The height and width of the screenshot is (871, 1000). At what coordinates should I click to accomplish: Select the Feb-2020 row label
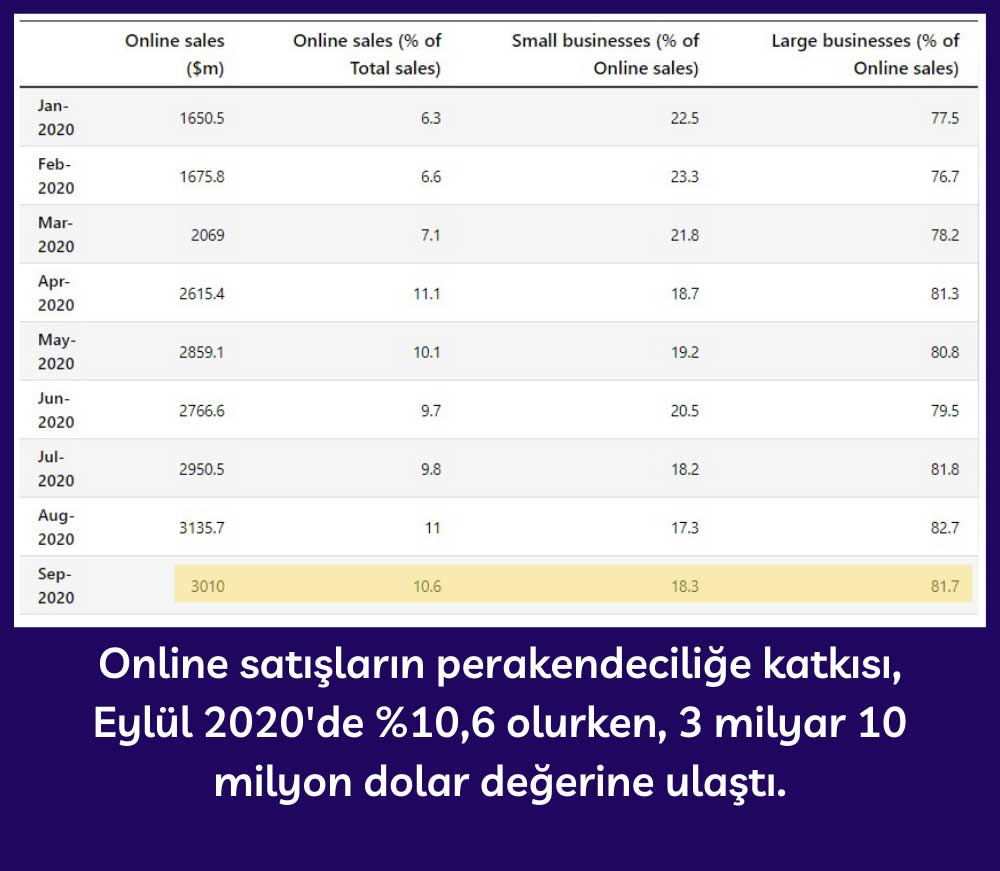(x=56, y=176)
